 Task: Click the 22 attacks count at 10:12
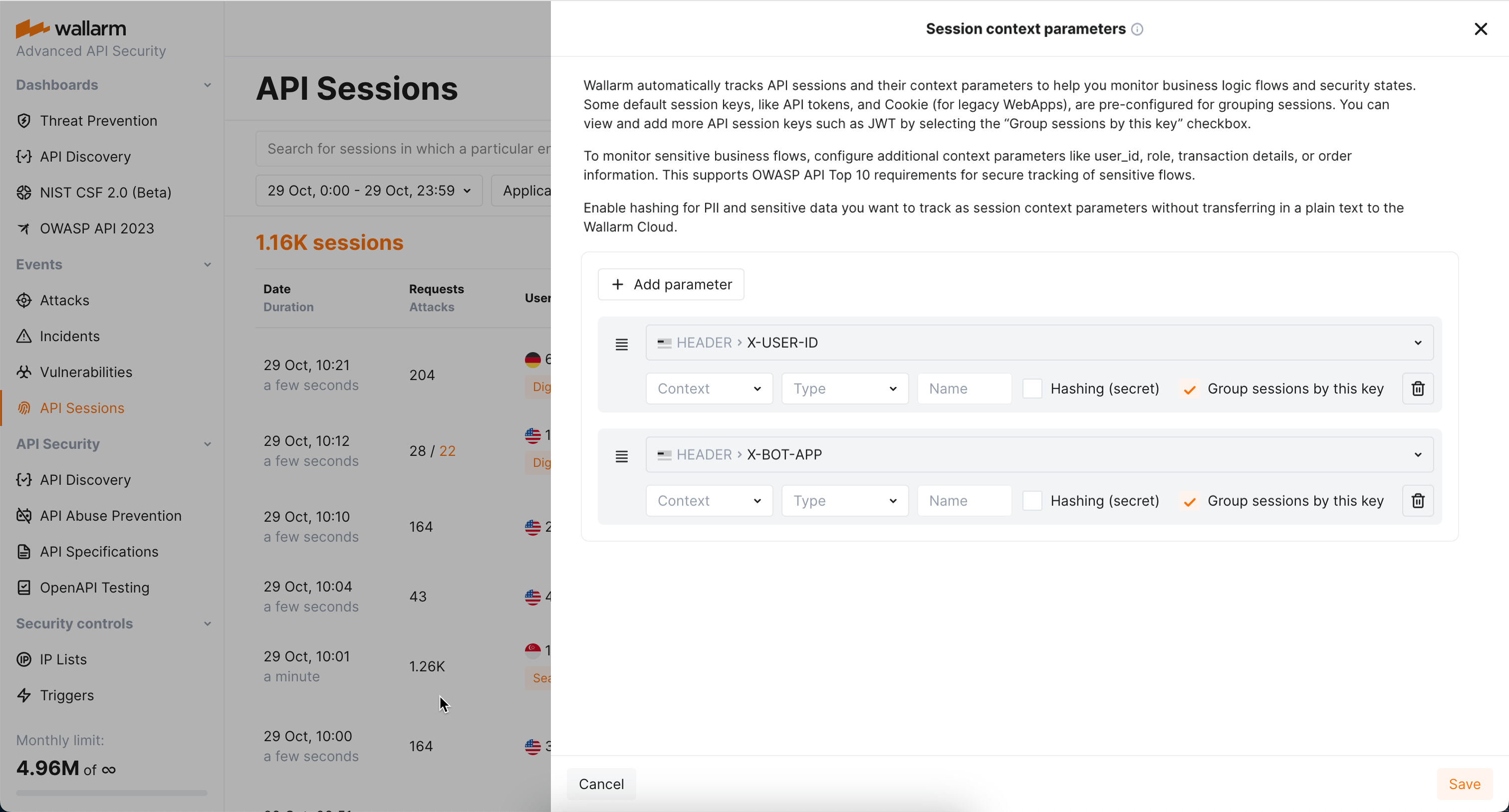[448, 451]
